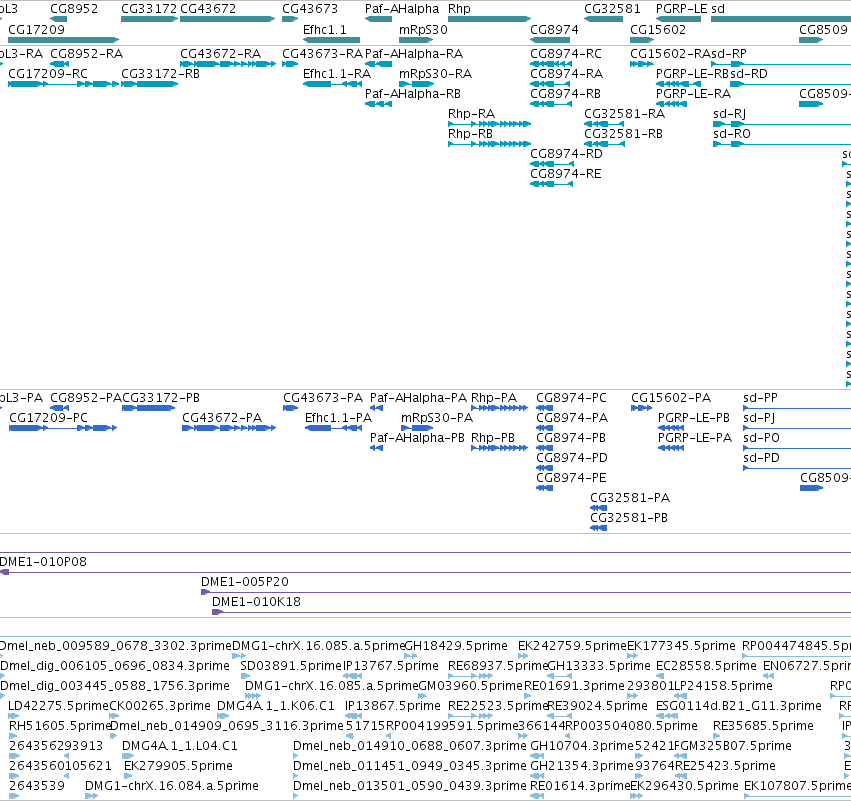The image size is (851, 801).
Task: Click the Efhc1.1-PA protein label
Action: 339,418
